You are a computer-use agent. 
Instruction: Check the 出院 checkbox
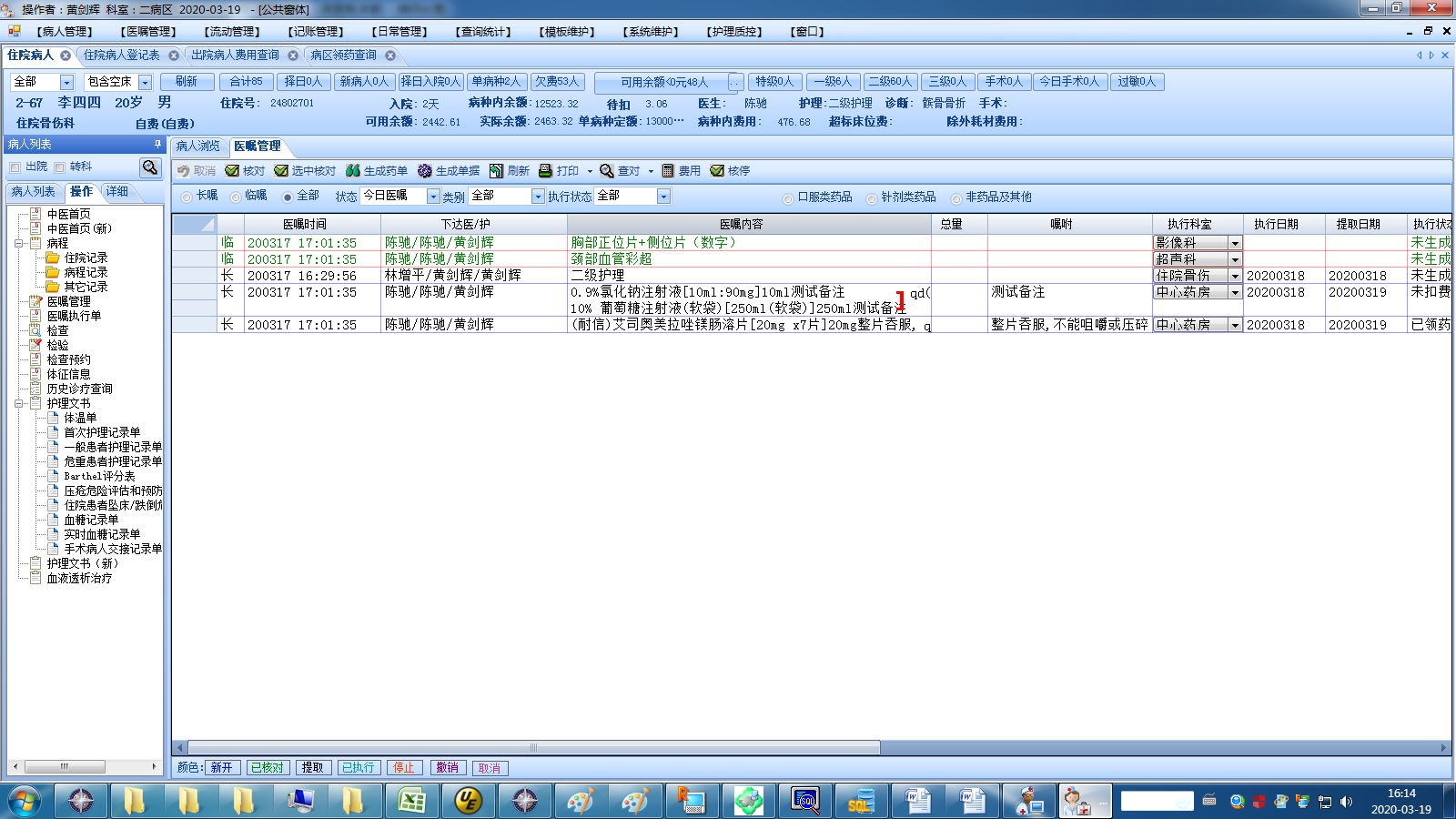click(15, 167)
